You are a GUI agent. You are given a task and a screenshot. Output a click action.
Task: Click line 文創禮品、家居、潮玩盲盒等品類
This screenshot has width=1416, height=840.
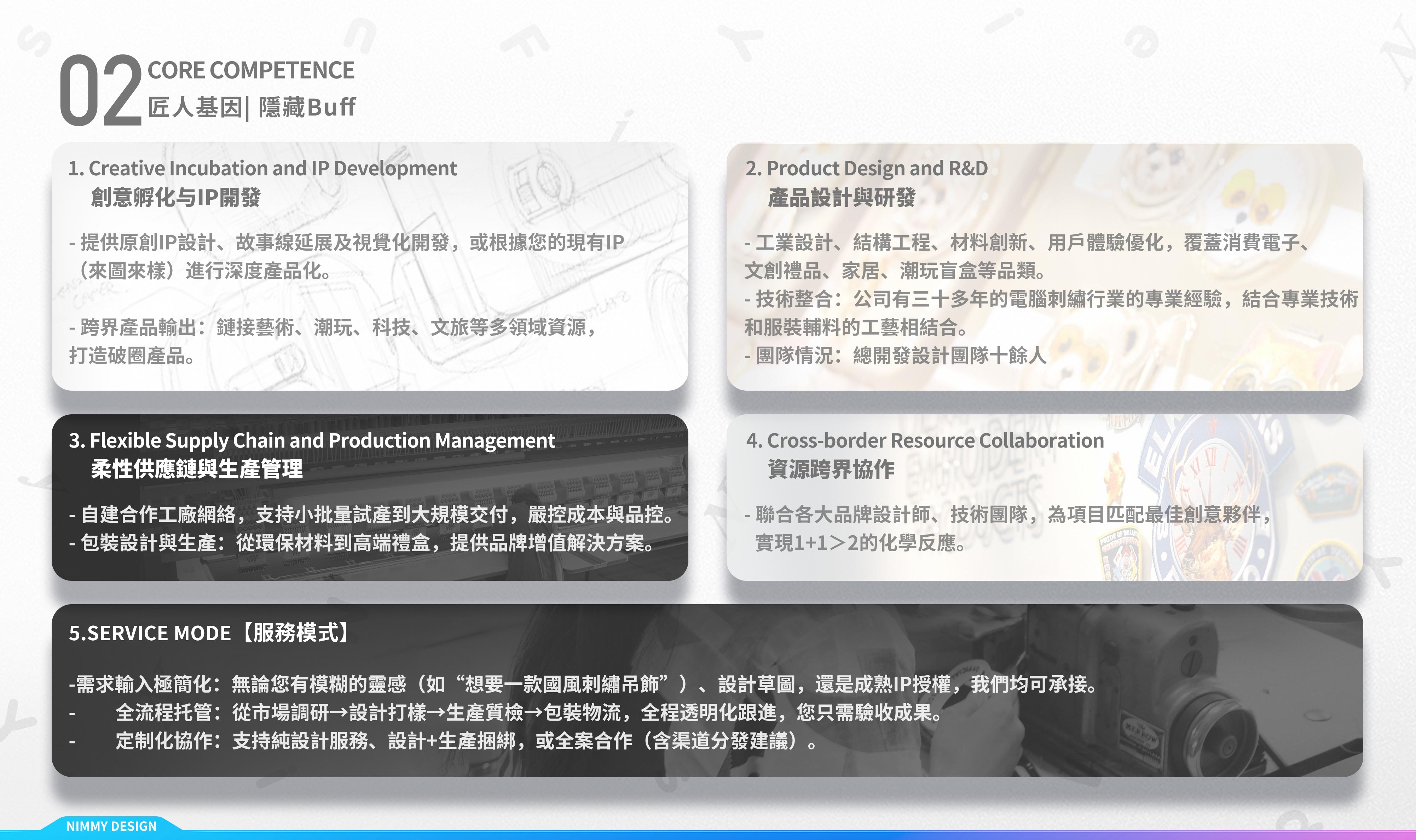tap(895, 270)
